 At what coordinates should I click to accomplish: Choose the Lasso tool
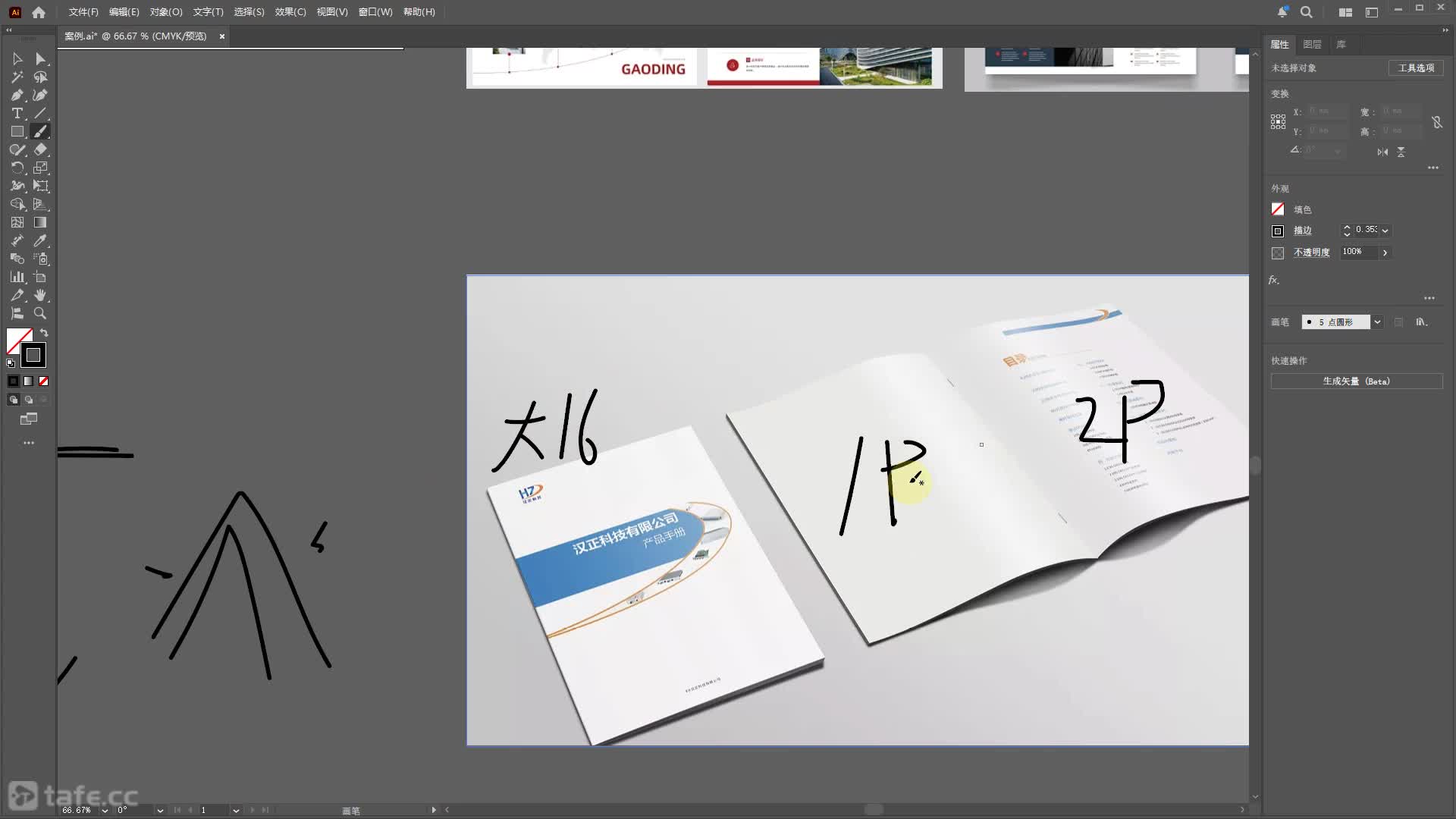(x=40, y=77)
